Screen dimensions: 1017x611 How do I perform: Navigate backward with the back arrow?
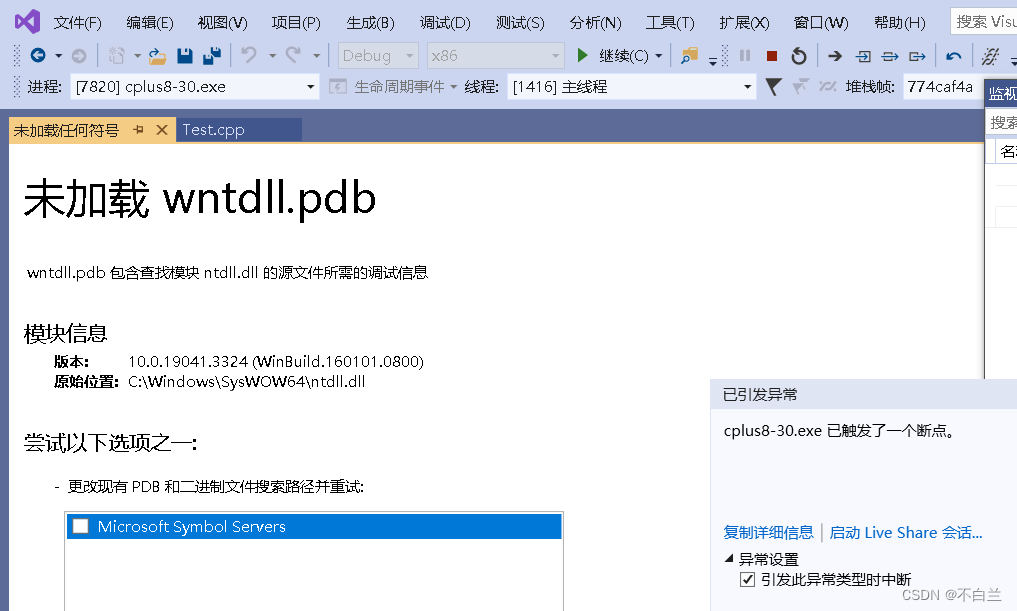(x=38, y=56)
